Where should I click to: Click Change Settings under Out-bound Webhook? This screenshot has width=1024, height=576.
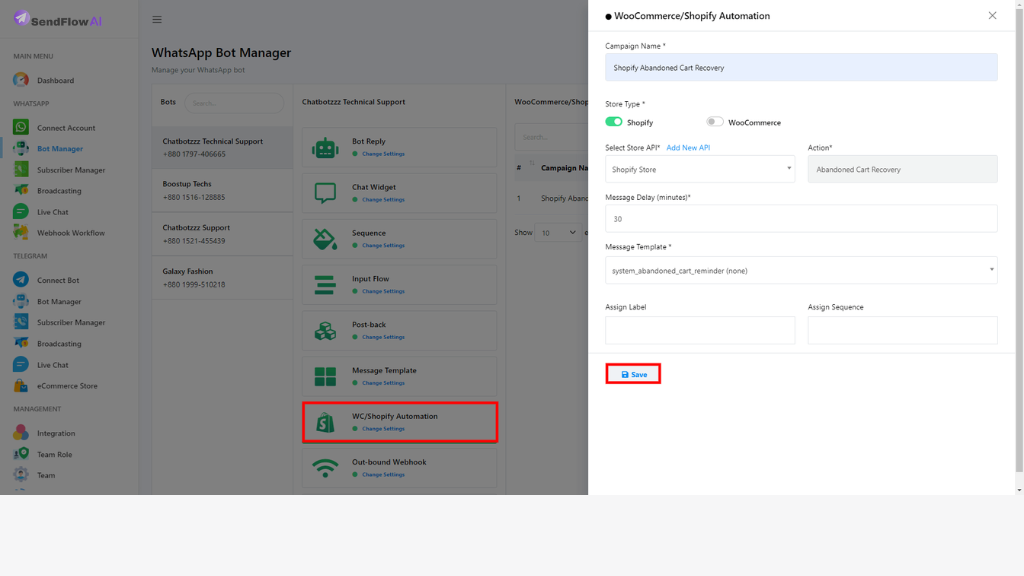(x=383, y=475)
